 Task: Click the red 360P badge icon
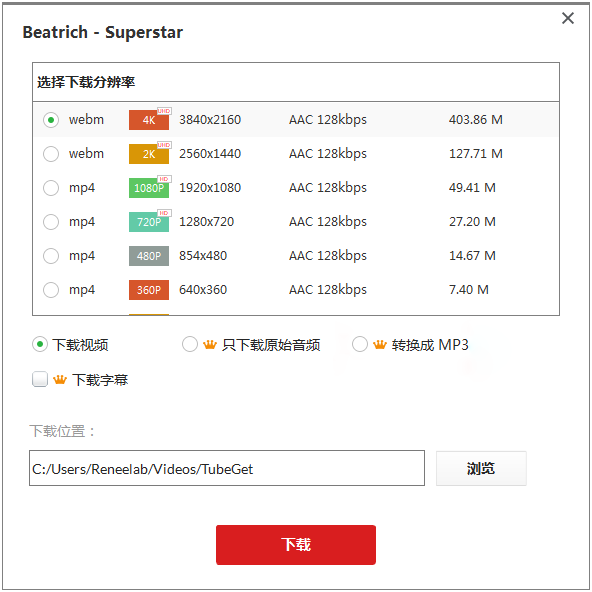coord(149,290)
